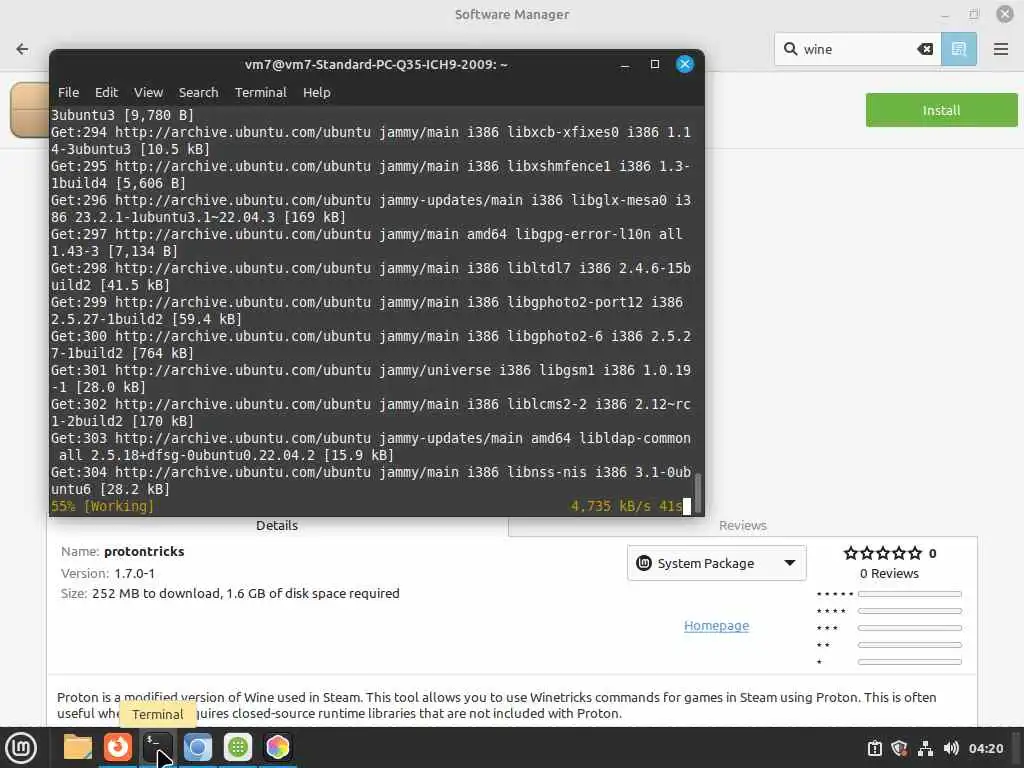Viewport: 1024px width, 768px height.
Task: Open the Terminal Help menu
Action: (x=317, y=93)
